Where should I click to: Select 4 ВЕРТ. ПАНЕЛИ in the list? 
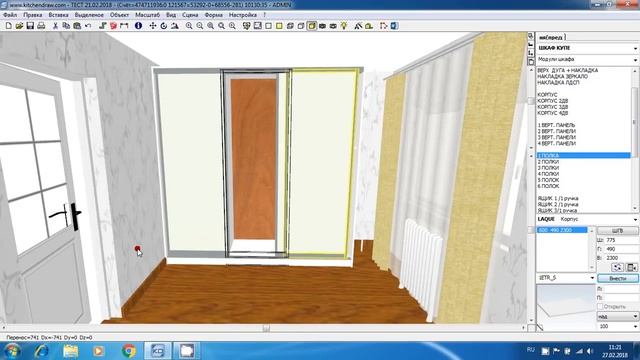click(556, 144)
